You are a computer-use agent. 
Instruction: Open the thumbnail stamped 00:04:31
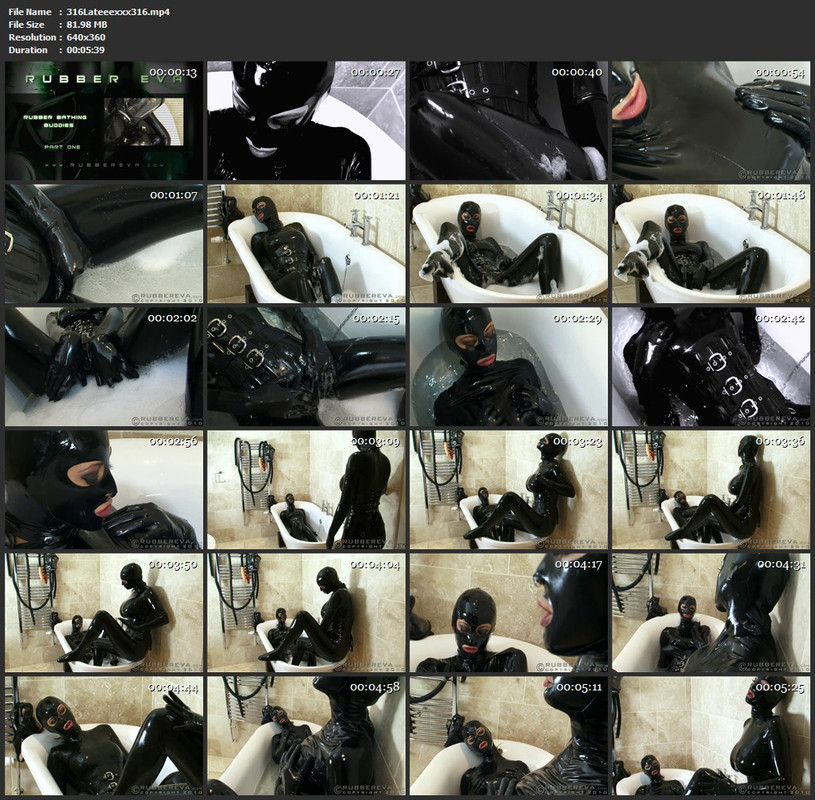711,613
